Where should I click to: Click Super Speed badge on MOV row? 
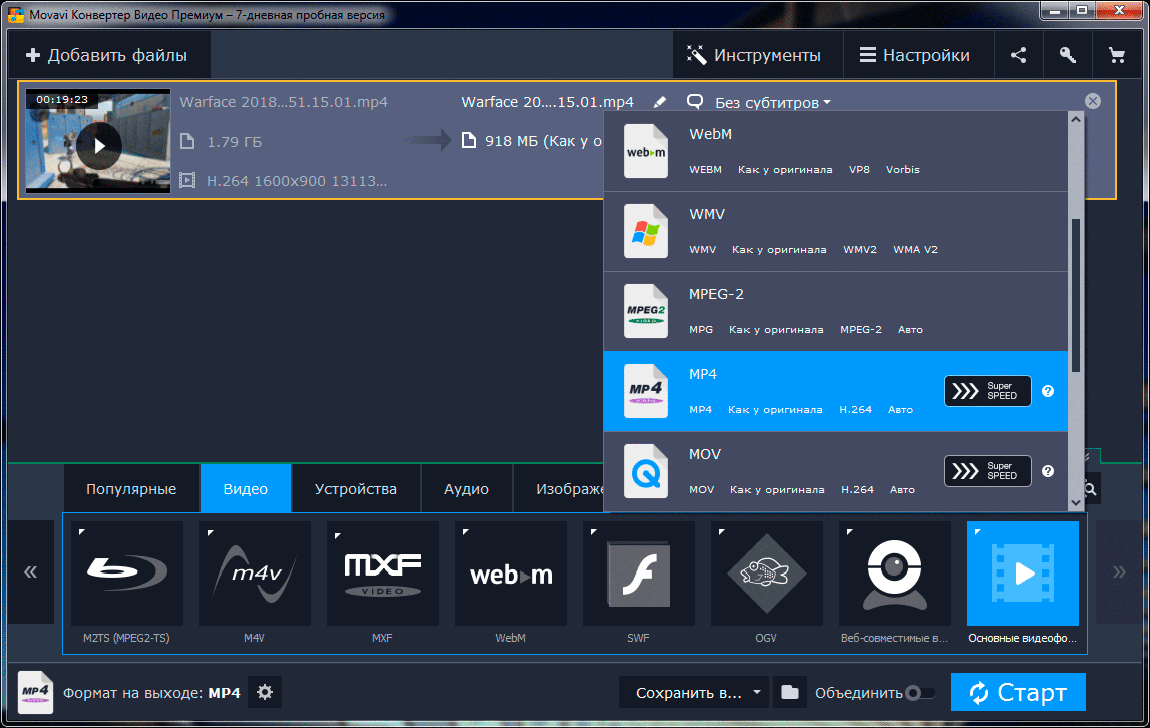coord(987,471)
